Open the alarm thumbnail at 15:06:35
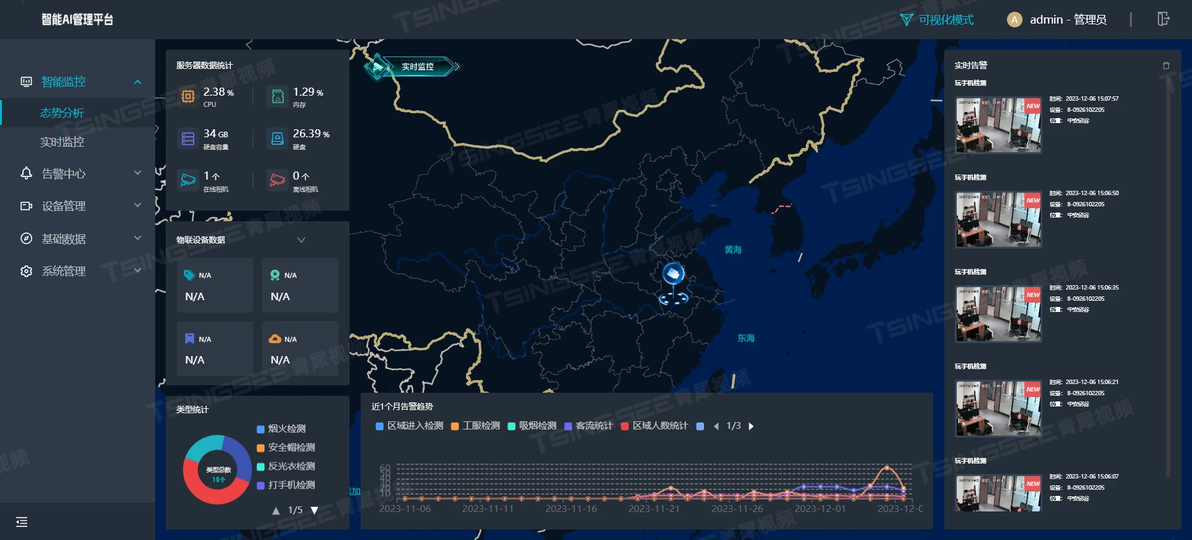This screenshot has height=540, width=1192. tap(998, 313)
